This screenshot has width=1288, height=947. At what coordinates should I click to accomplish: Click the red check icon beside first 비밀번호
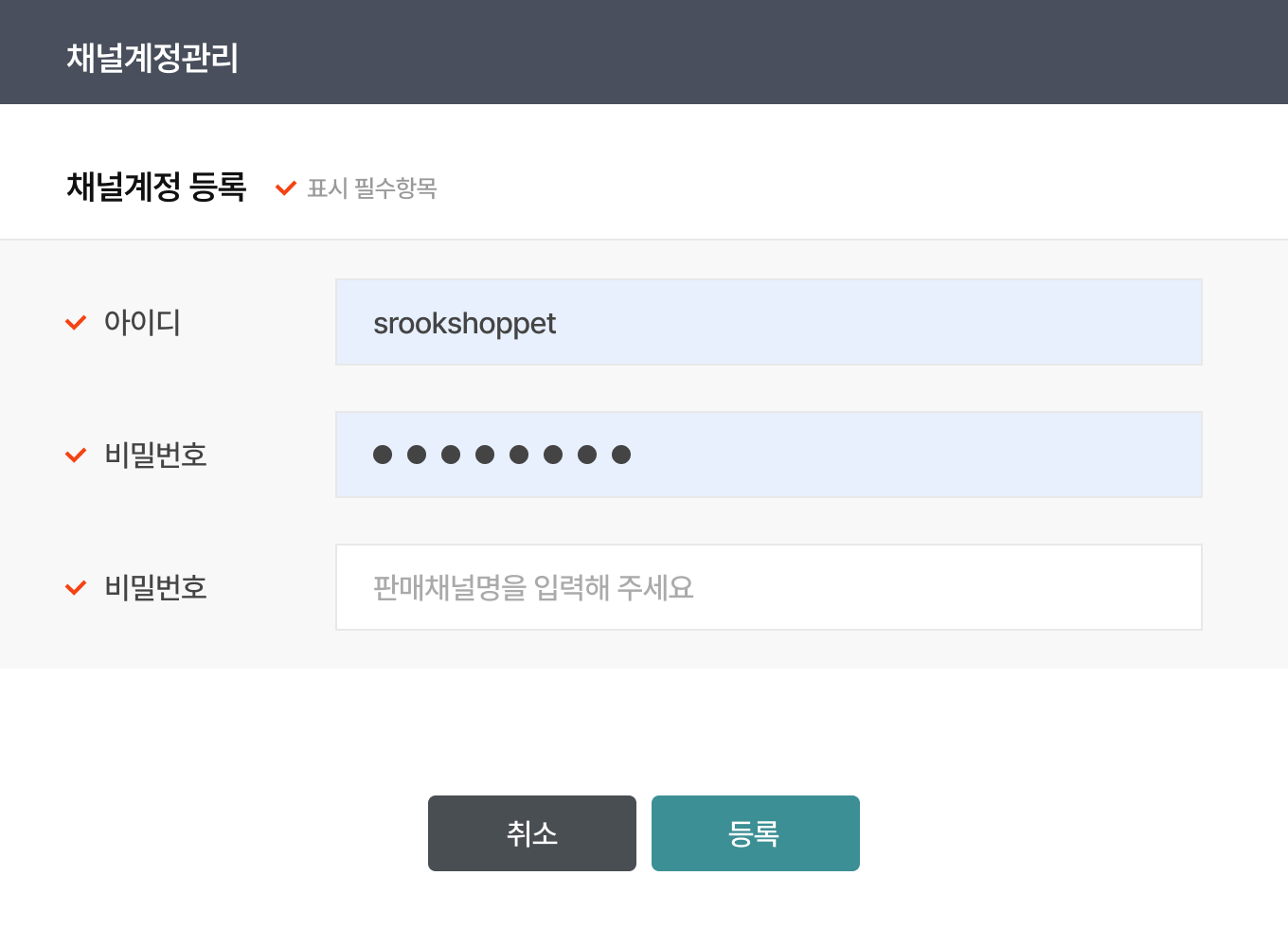tap(76, 456)
